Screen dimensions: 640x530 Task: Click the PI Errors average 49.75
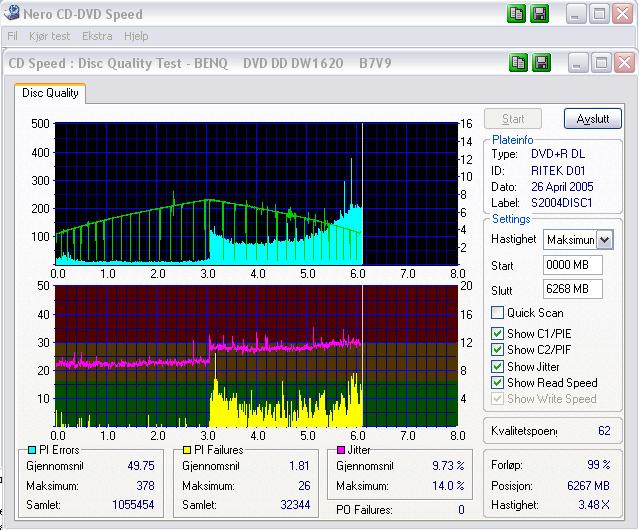coord(141,465)
